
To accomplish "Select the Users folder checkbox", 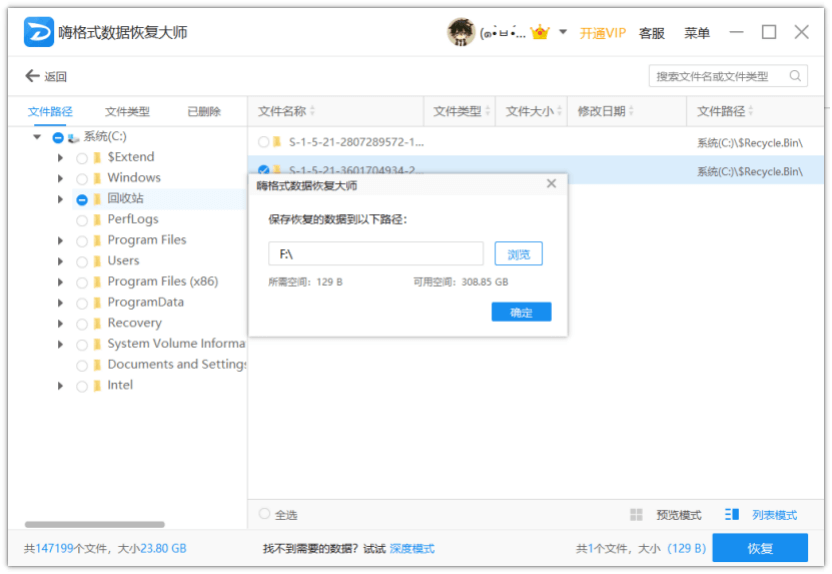I will (x=82, y=262).
